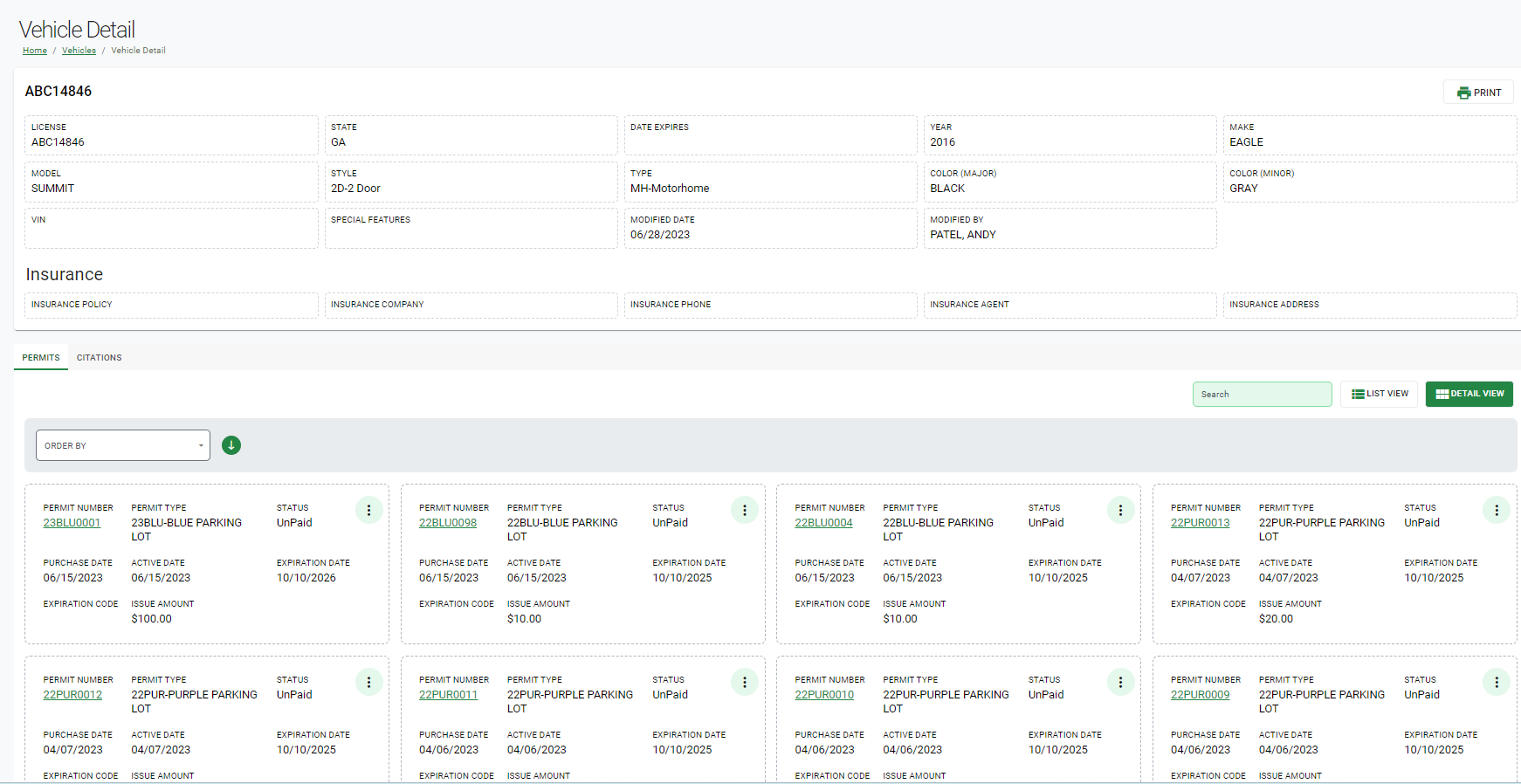Click the Insurance Address field

click(x=1369, y=306)
